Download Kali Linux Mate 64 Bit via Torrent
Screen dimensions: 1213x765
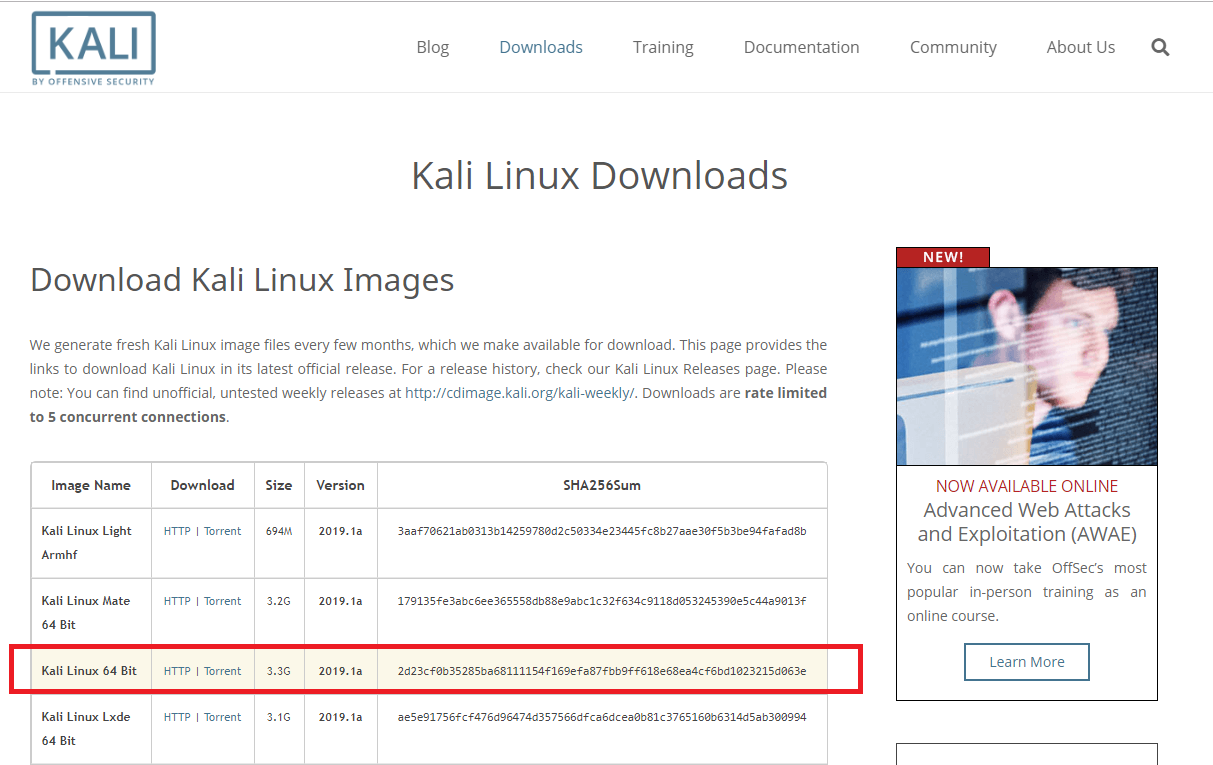point(223,601)
